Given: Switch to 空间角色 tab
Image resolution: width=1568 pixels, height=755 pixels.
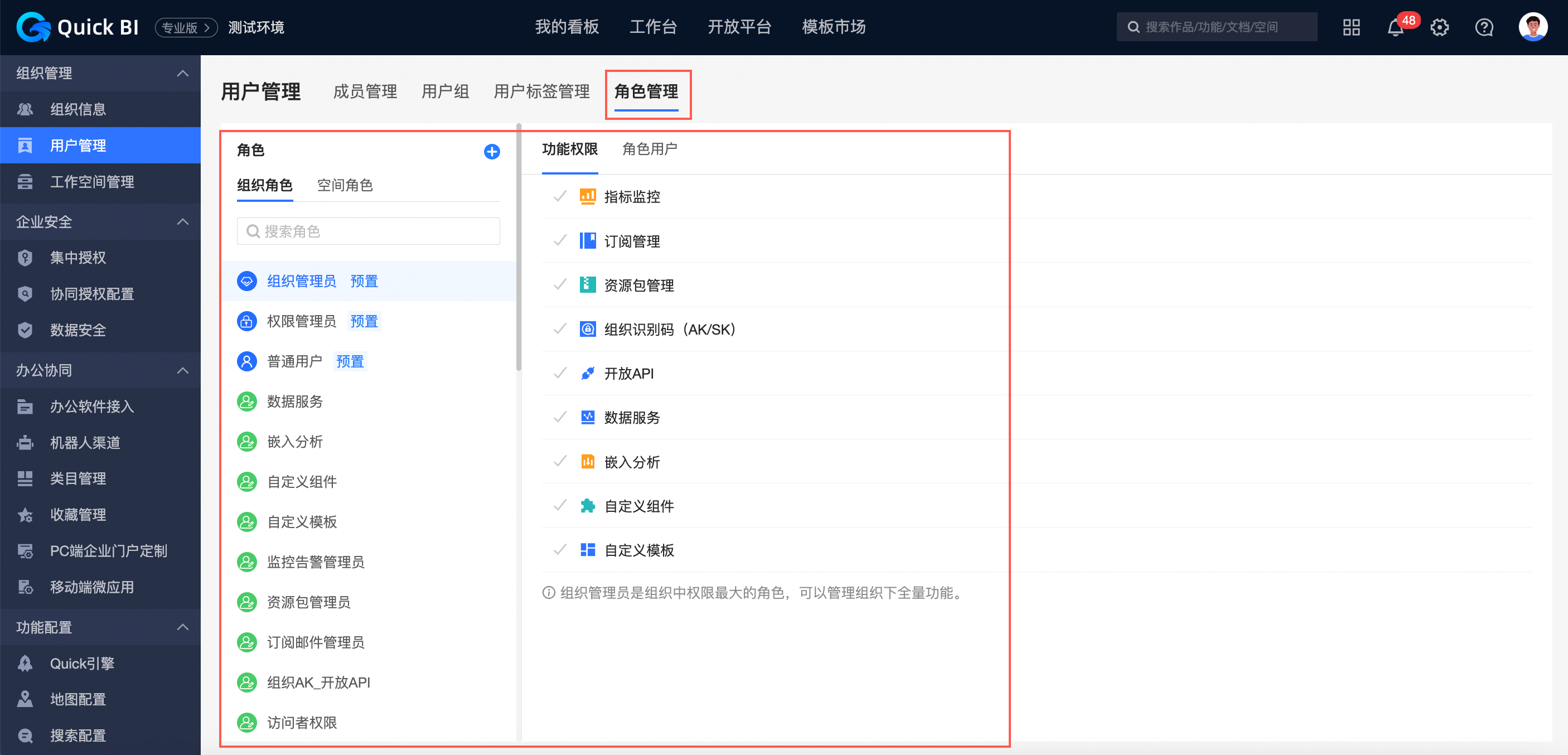Looking at the screenshot, I should pyautogui.click(x=345, y=185).
